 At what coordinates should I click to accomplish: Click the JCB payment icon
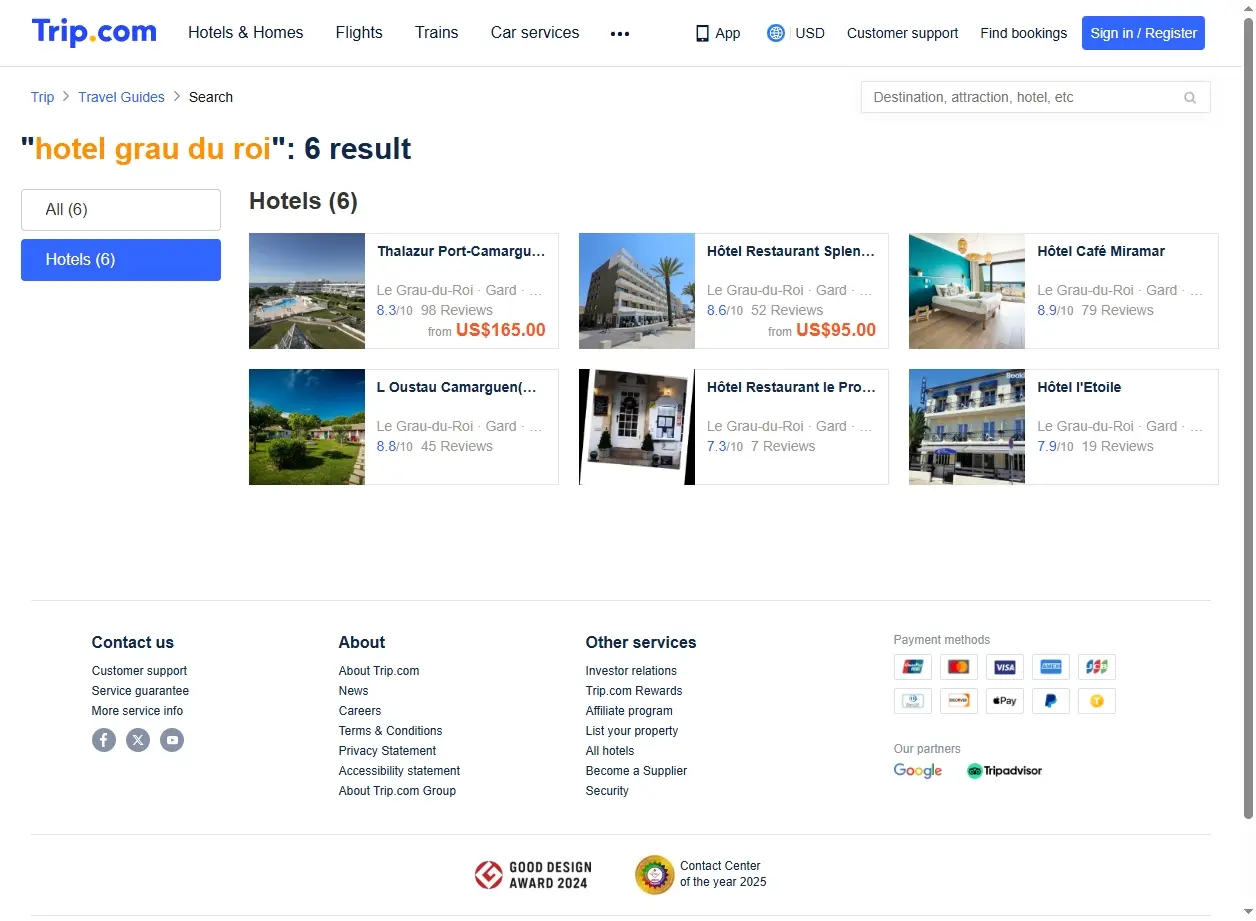click(x=1097, y=667)
